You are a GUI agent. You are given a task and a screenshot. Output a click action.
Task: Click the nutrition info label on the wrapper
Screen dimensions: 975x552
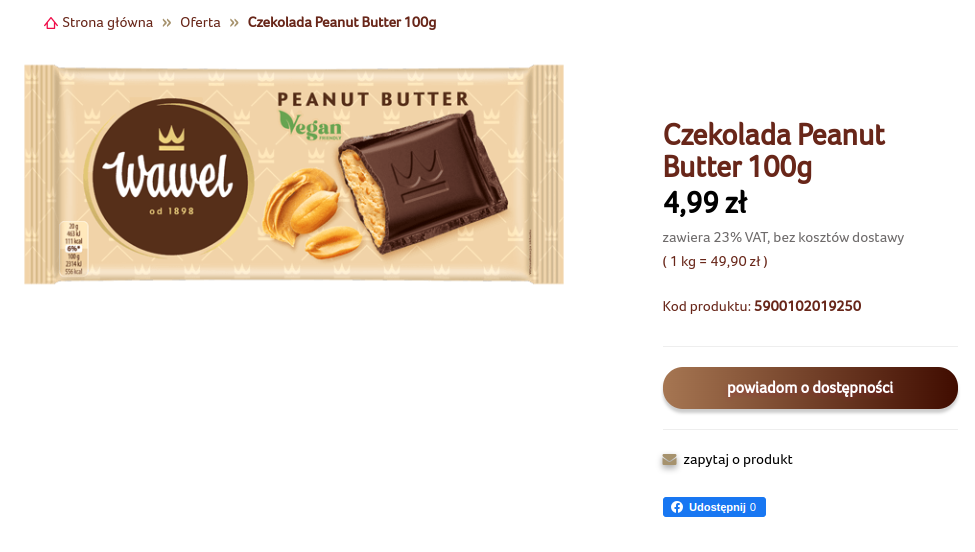point(73,248)
